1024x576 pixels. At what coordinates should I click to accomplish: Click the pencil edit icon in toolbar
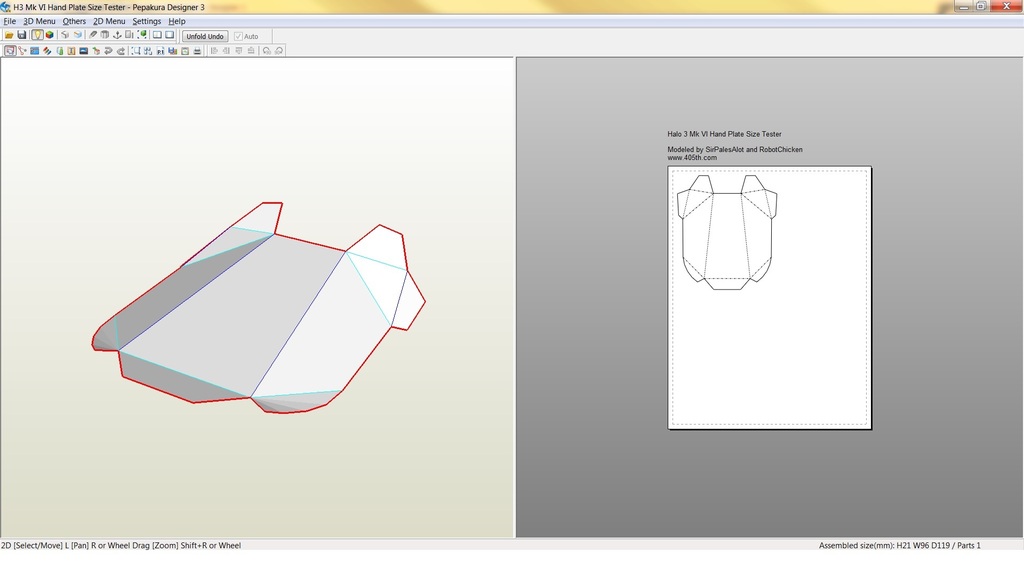(x=92, y=35)
